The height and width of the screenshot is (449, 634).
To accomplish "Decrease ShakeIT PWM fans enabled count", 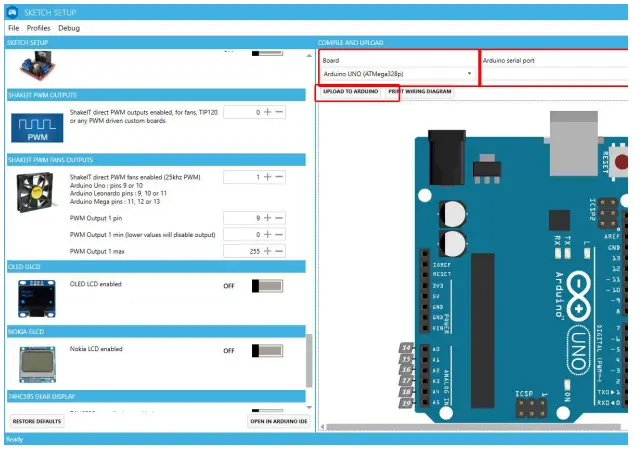I will coord(279,177).
